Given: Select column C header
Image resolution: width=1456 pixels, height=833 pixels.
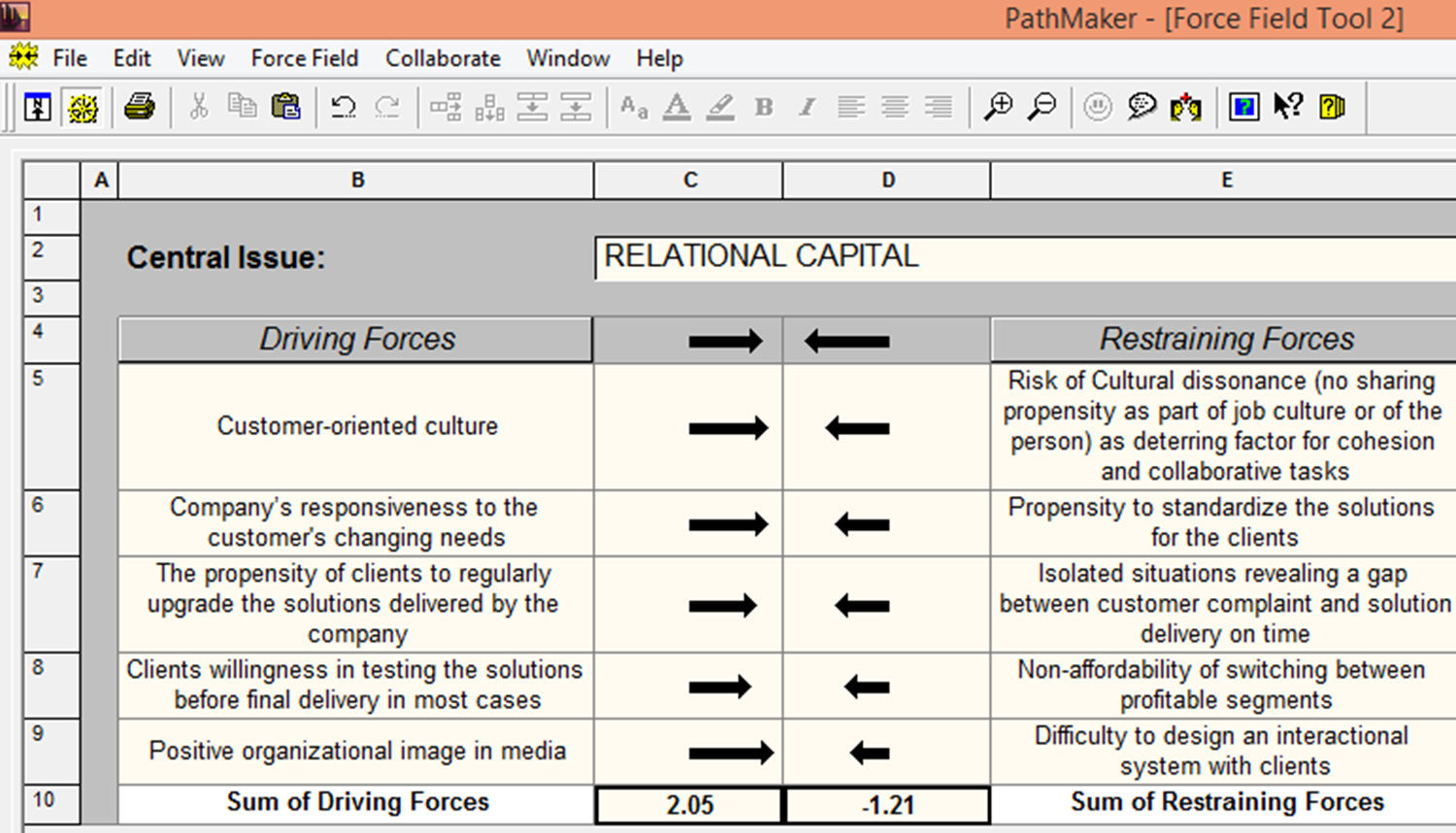Looking at the screenshot, I should coord(689,180).
